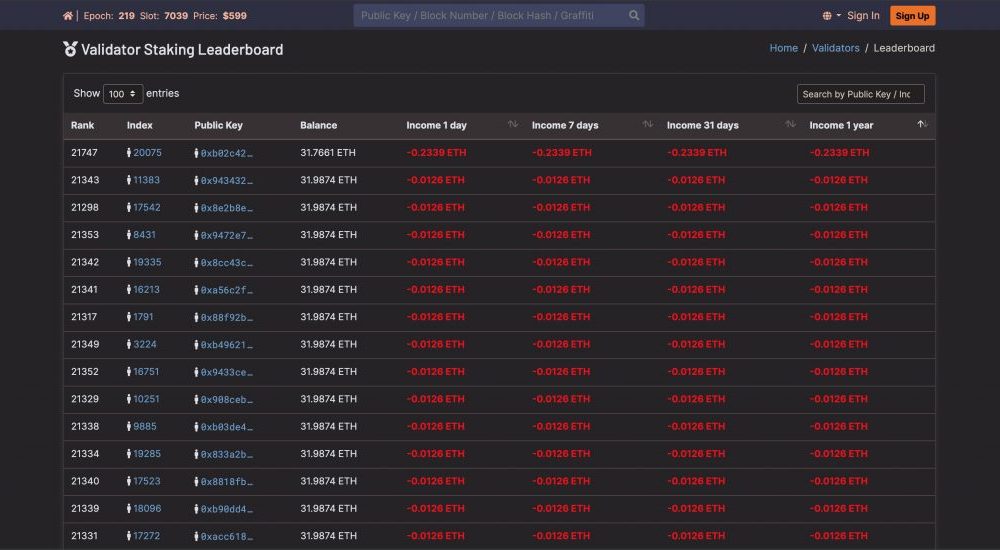
Task: Open validator index 18096
Action: click(147, 509)
